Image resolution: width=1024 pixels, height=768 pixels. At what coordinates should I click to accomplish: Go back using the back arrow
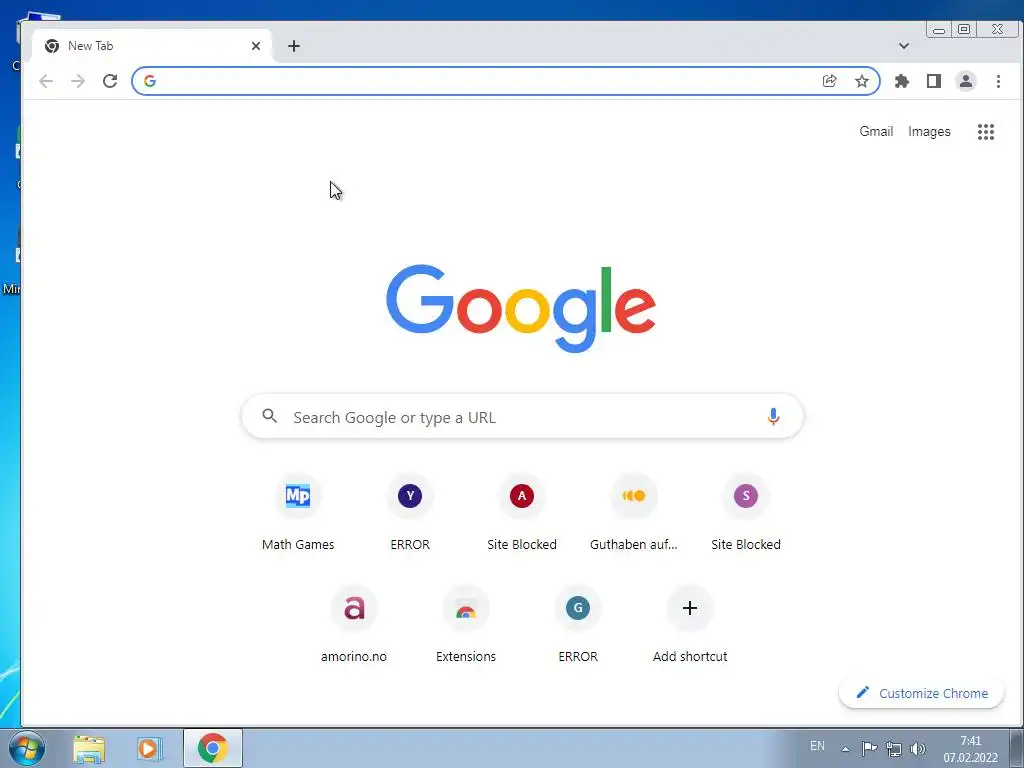46,81
